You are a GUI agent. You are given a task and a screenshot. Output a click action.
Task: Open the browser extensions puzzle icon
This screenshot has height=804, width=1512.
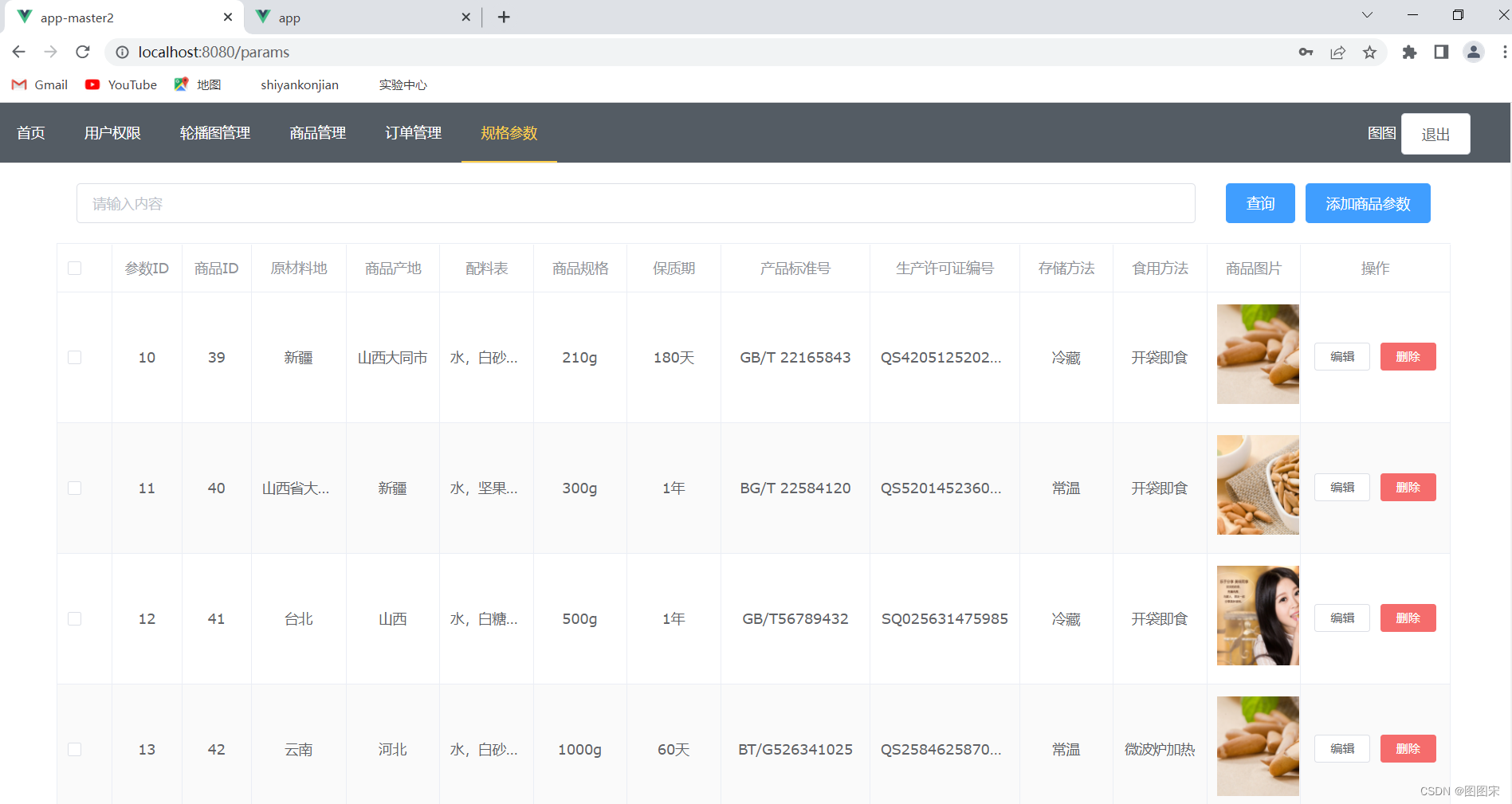1409,52
